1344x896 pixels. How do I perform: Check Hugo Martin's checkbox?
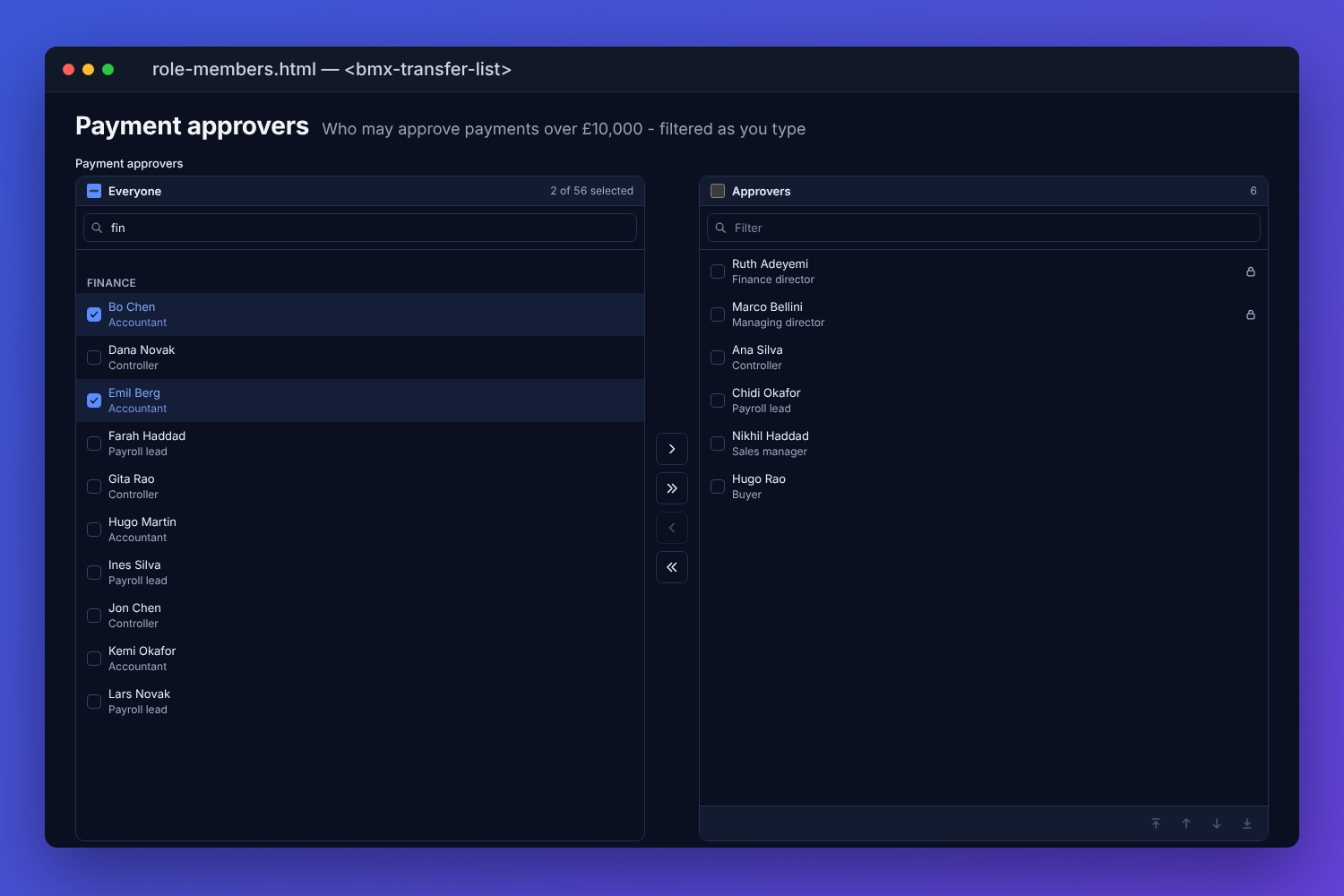(94, 530)
